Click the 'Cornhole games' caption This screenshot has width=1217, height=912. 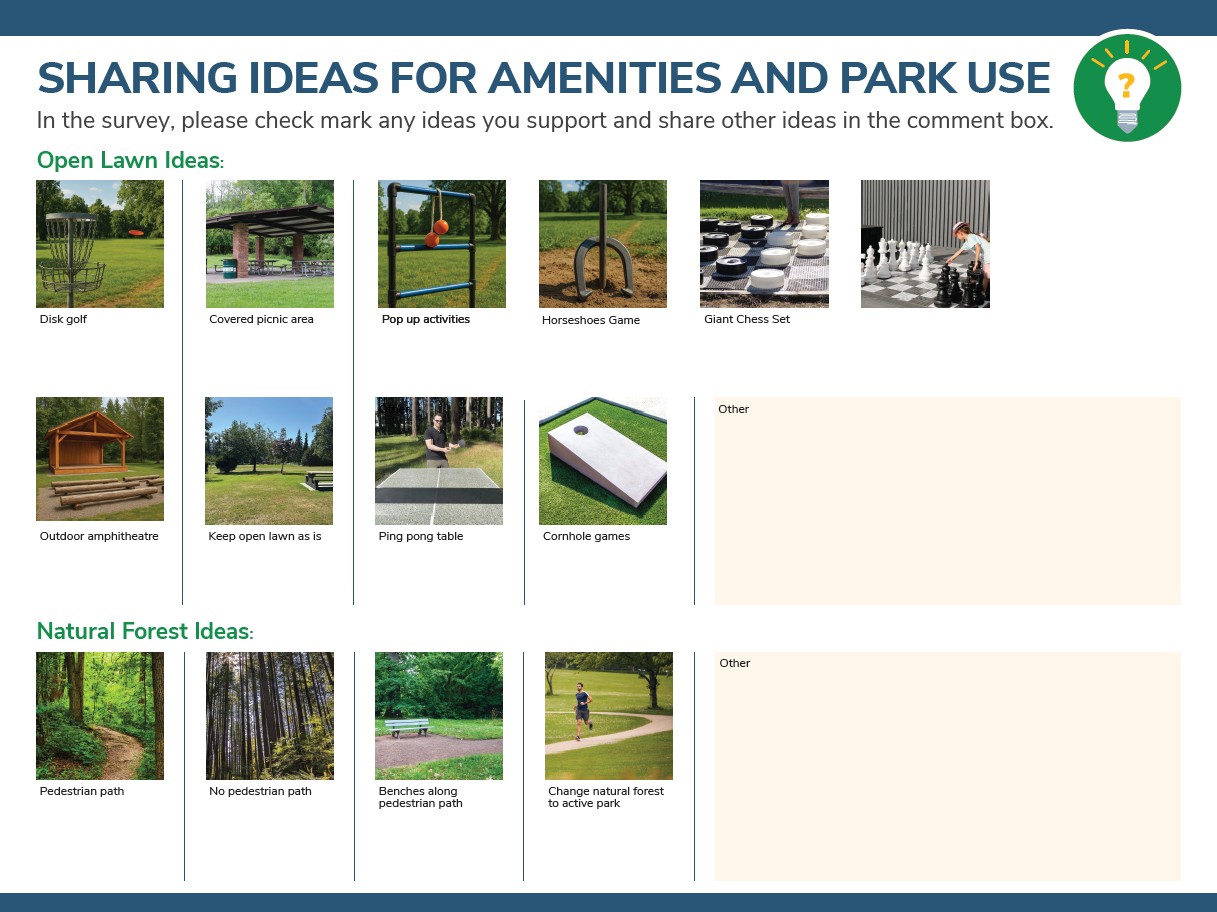point(586,536)
